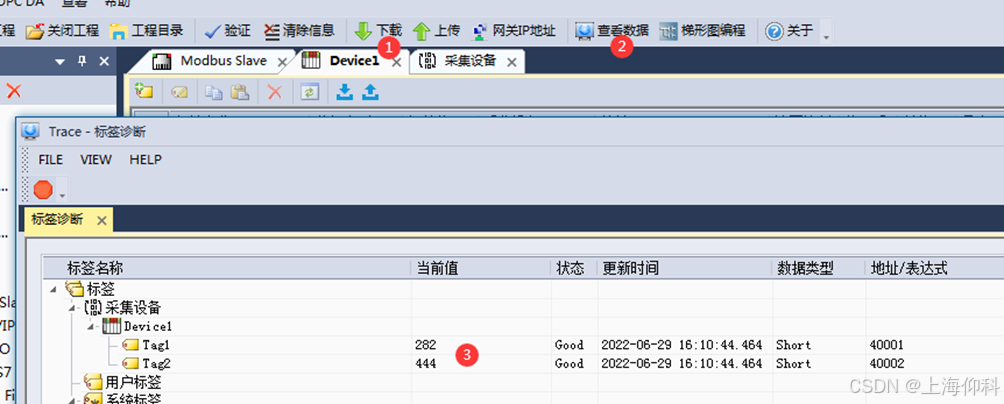
Task: Click the Good status in the Tag1 row
Action: pyautogui.click(x=569, y=345)
